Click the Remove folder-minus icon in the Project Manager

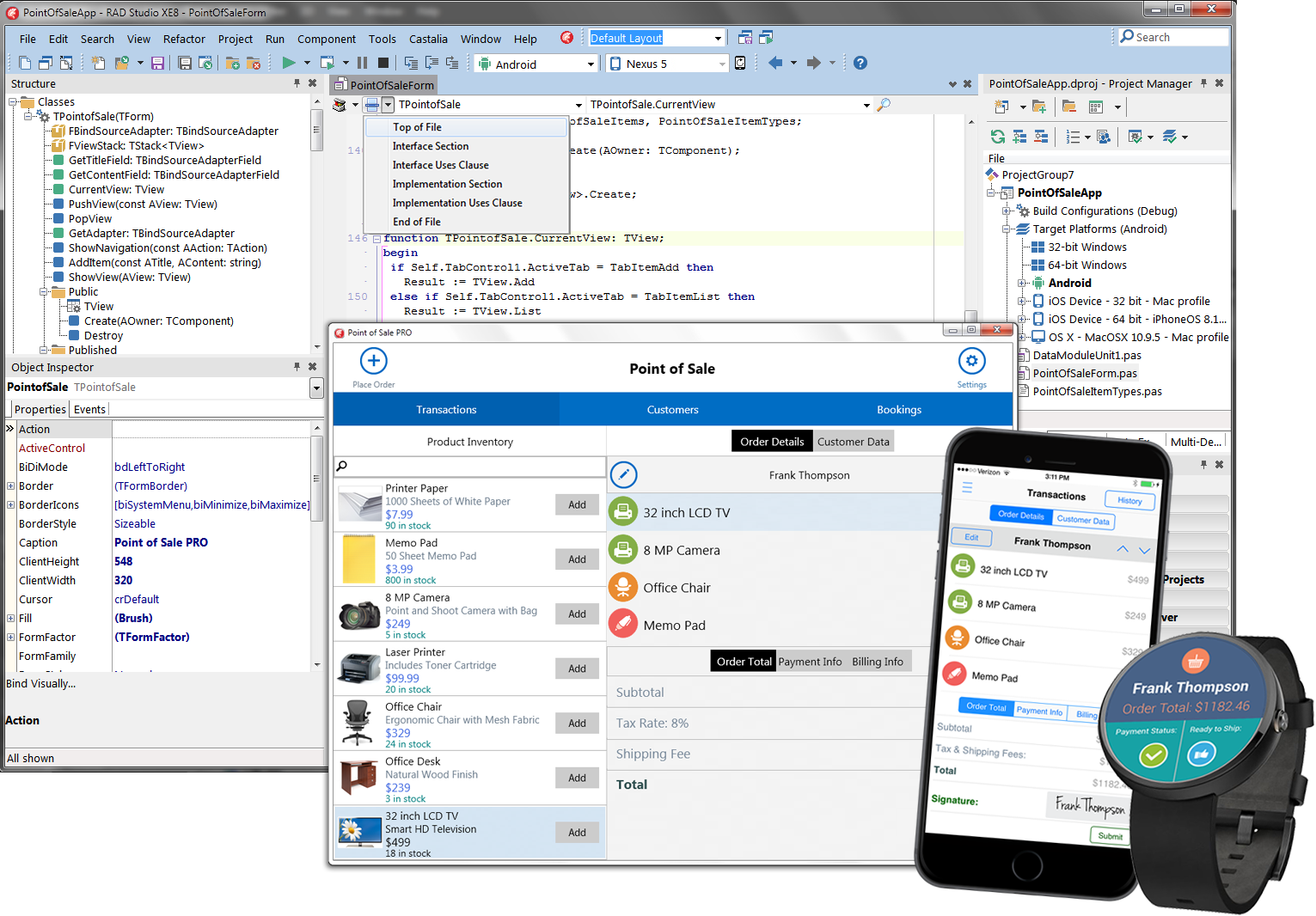(1069, 107)
